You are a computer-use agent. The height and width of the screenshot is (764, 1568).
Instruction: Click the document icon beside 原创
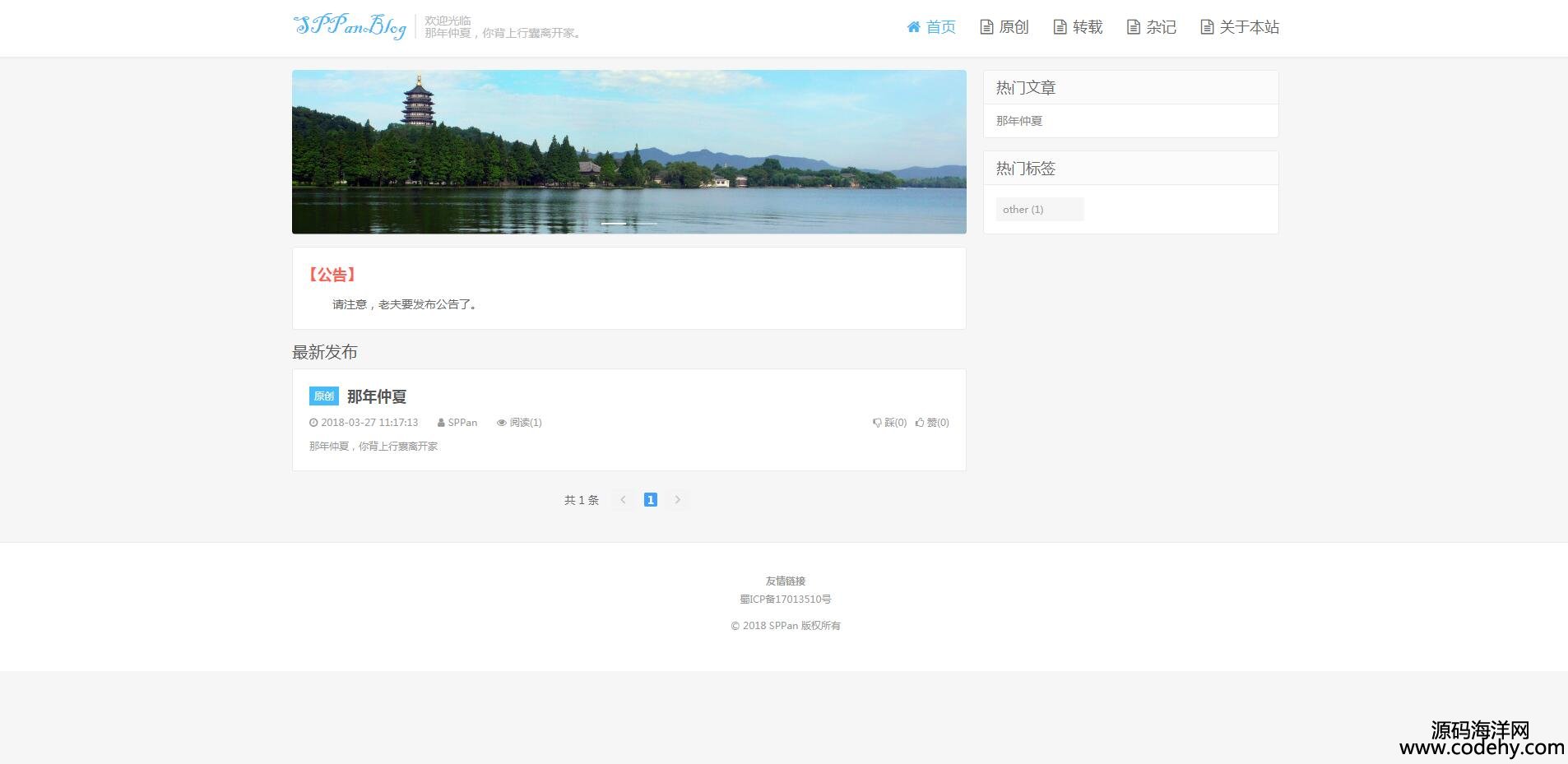point(986,27)
